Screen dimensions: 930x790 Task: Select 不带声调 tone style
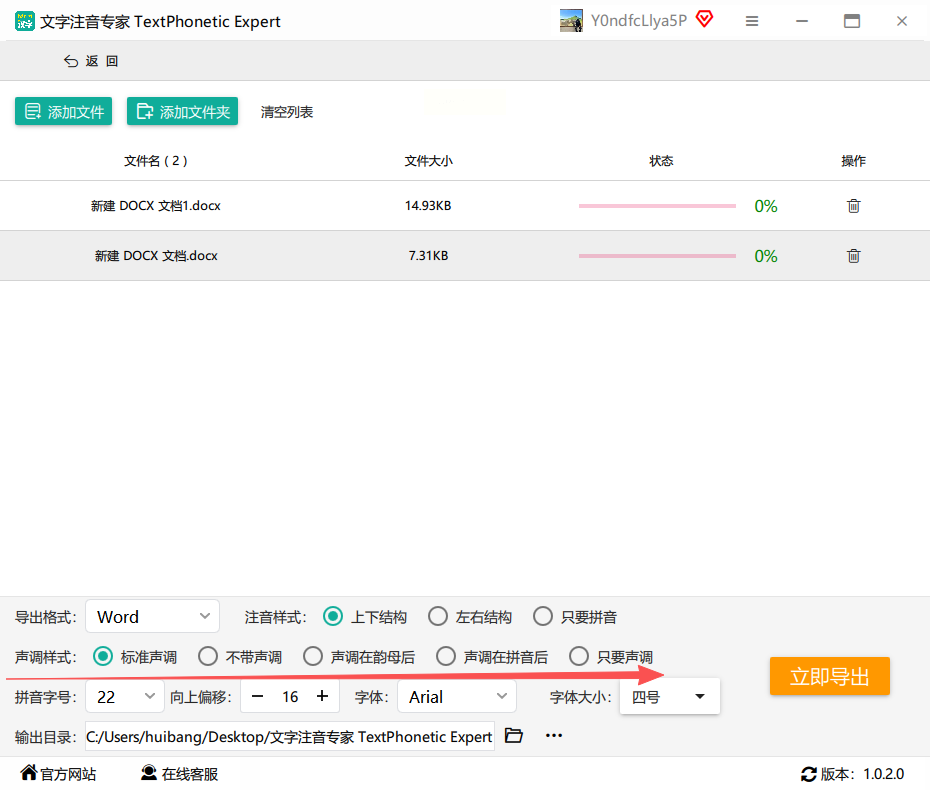[x=240, y=657]
